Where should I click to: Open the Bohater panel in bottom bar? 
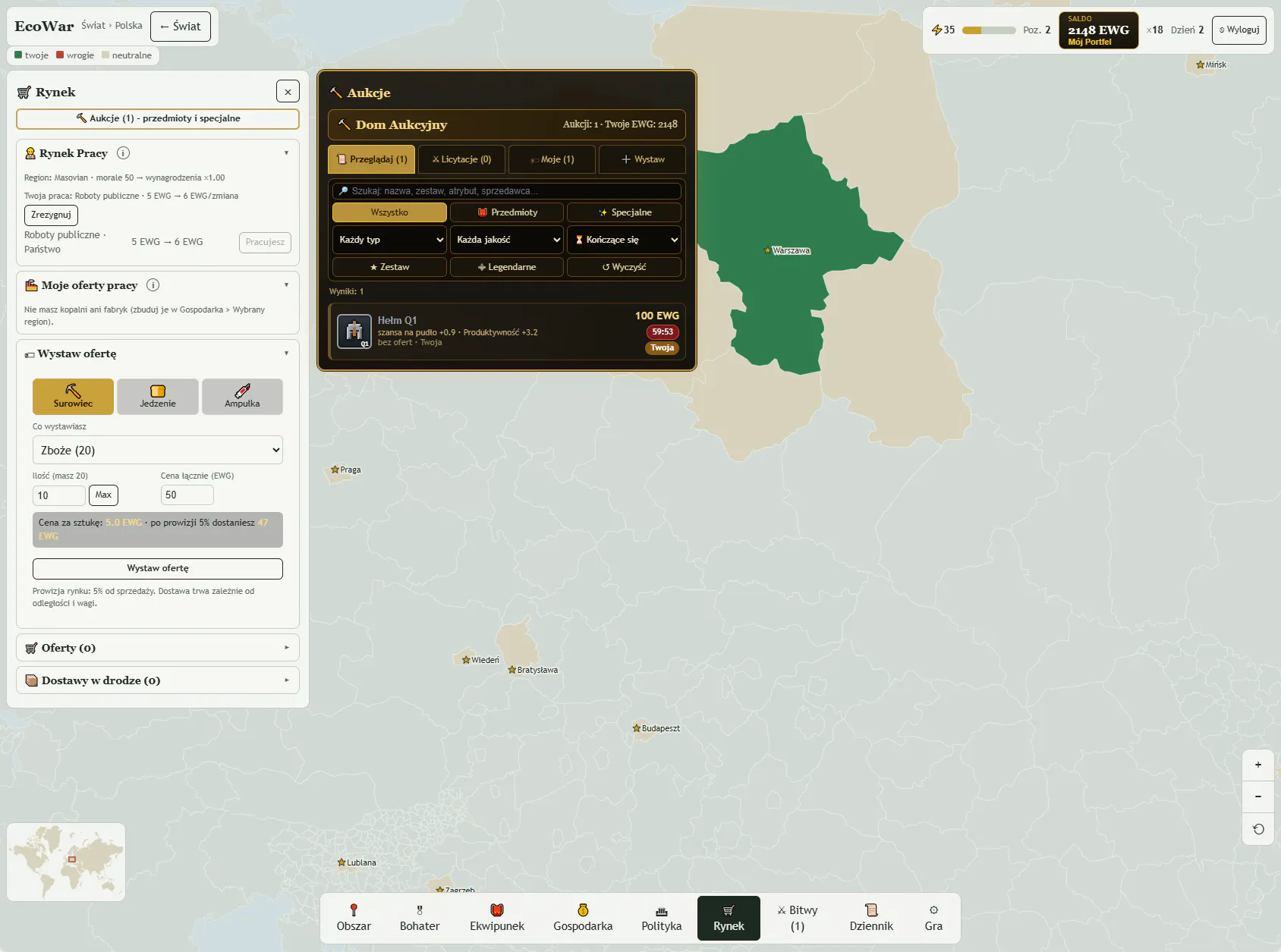click(x=420, y=918)
